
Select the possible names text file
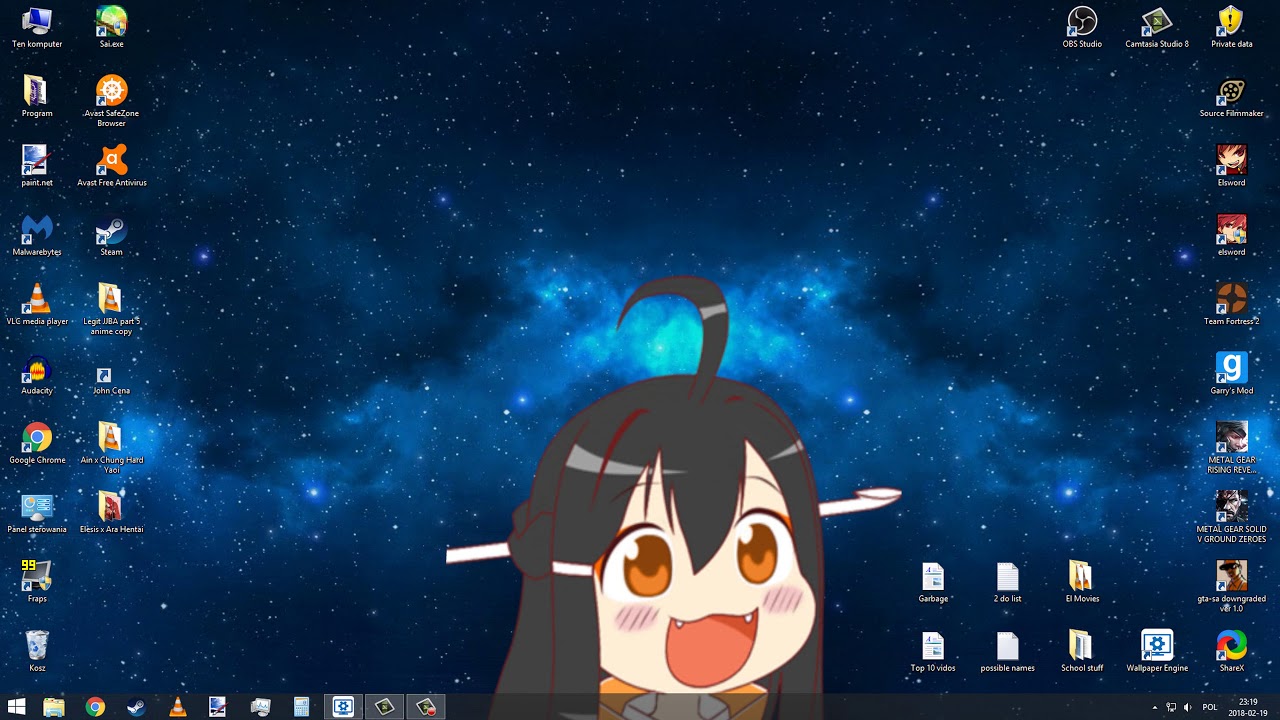click(1007, 652)
